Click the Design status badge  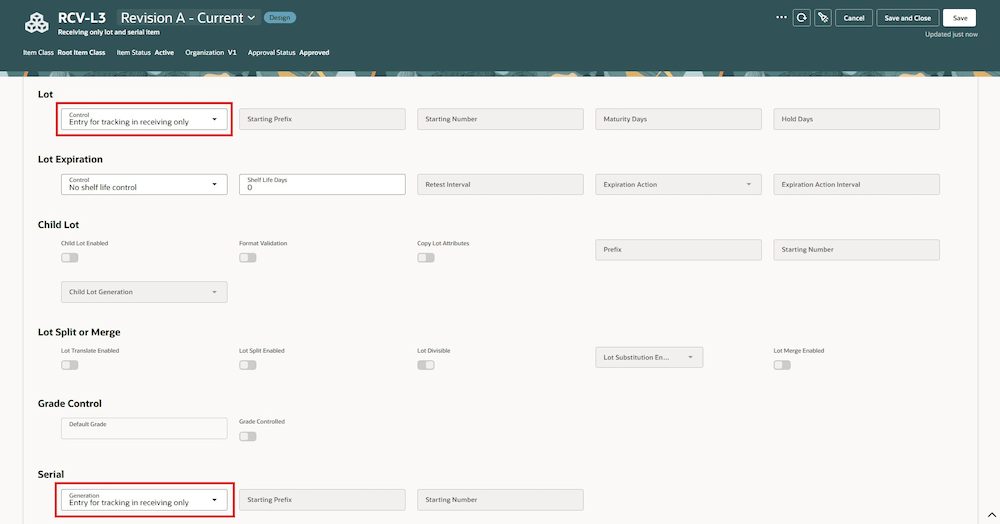coord(279,18)
